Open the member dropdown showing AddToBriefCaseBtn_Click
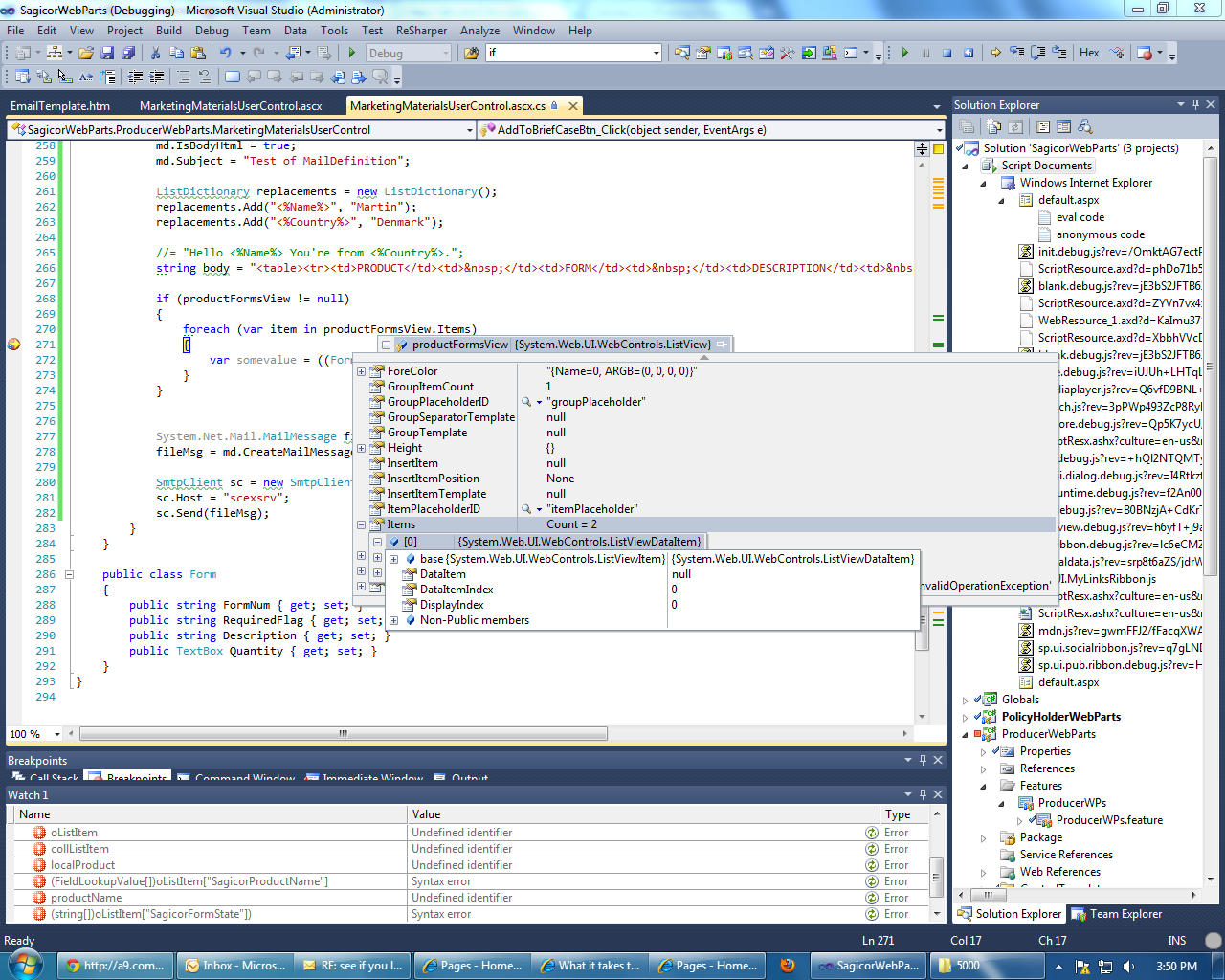Screen dimensions: 1225x980 (x=939, y=130)
